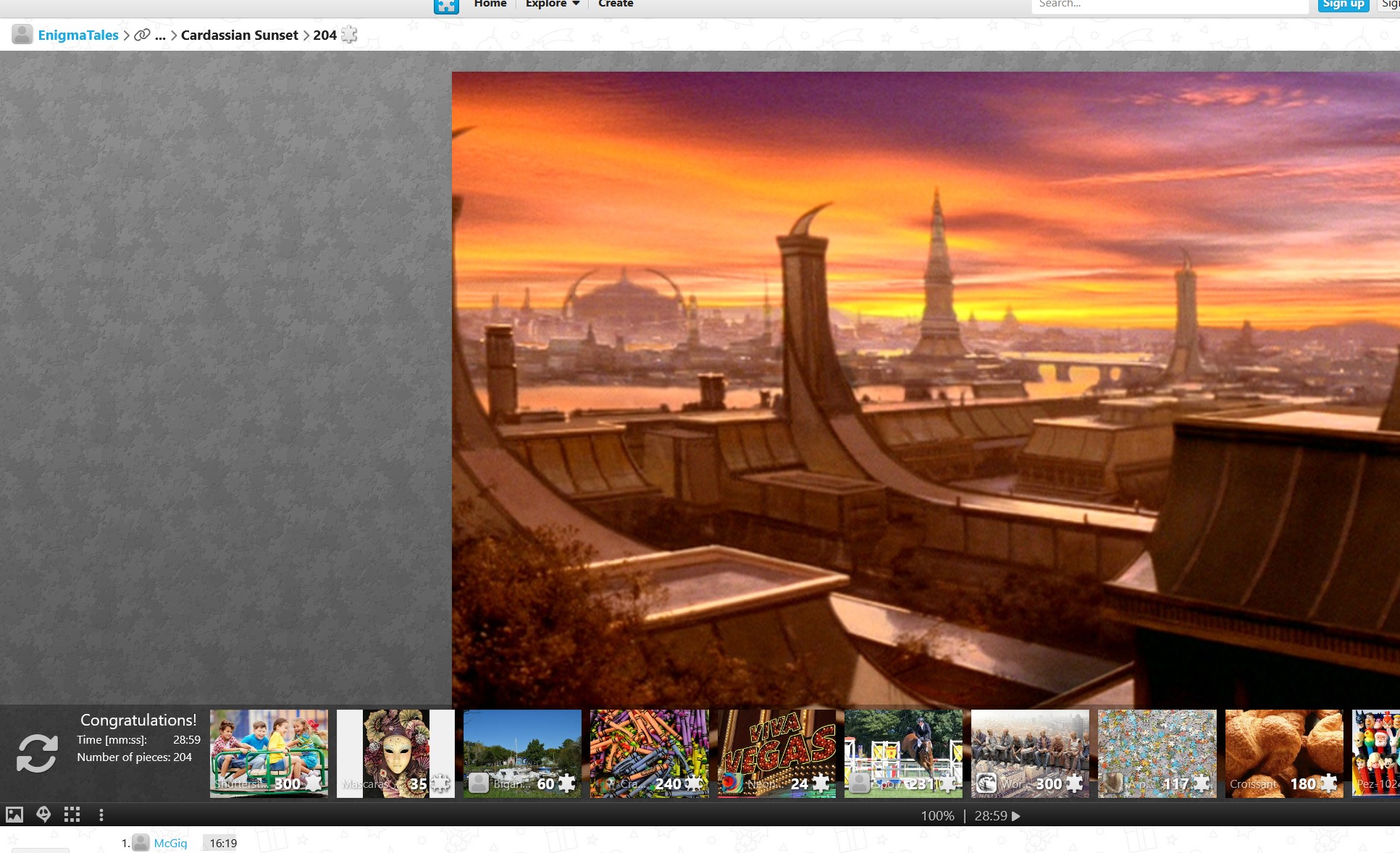Open the Shutterstock 300-piece puzzle thumbnail
The height and width of the screenshot is (853, 1400).
pyautogui.click(x=269, y=754)
